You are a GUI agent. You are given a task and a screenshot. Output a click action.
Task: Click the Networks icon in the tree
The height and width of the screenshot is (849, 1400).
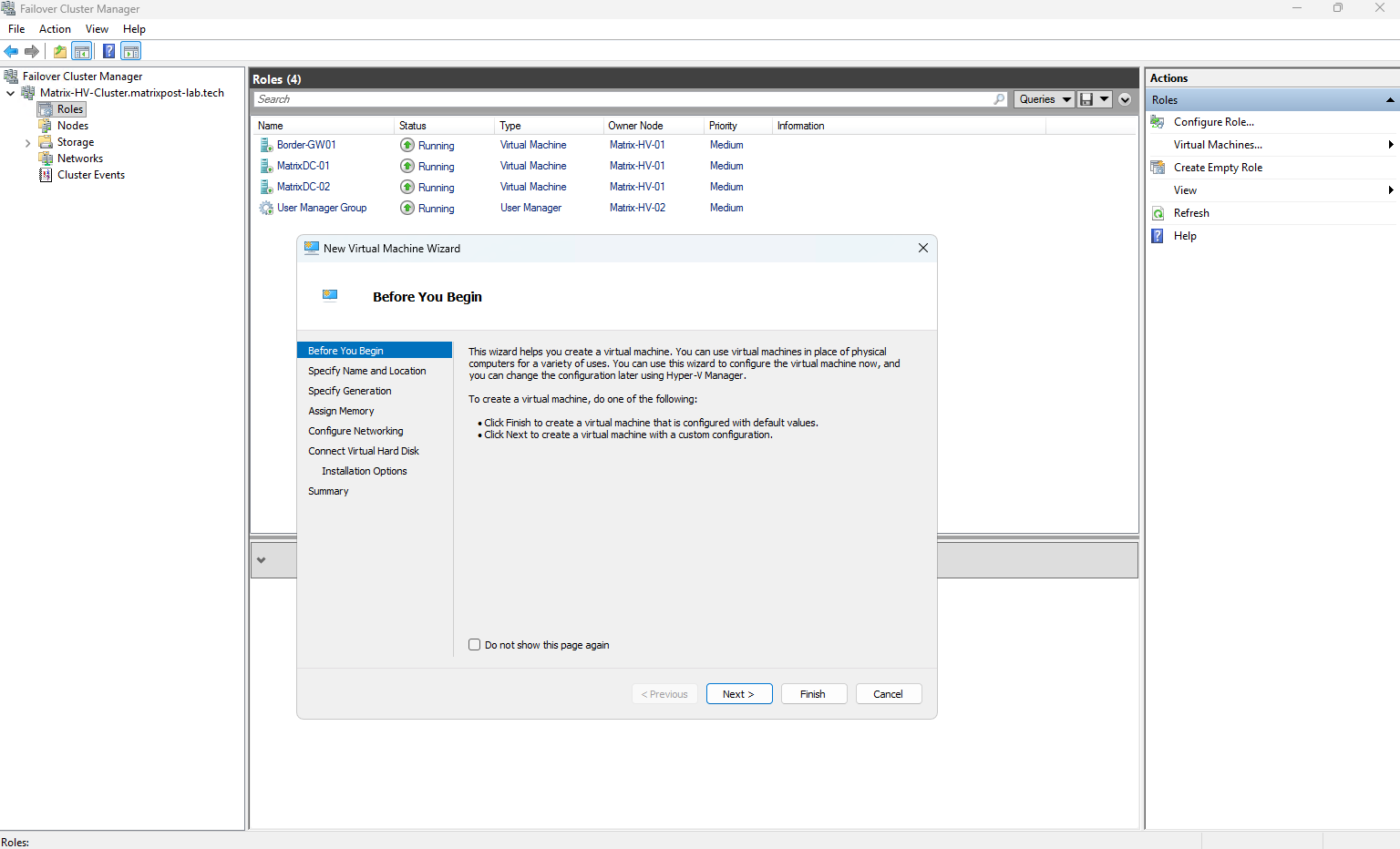pos(46,159)
